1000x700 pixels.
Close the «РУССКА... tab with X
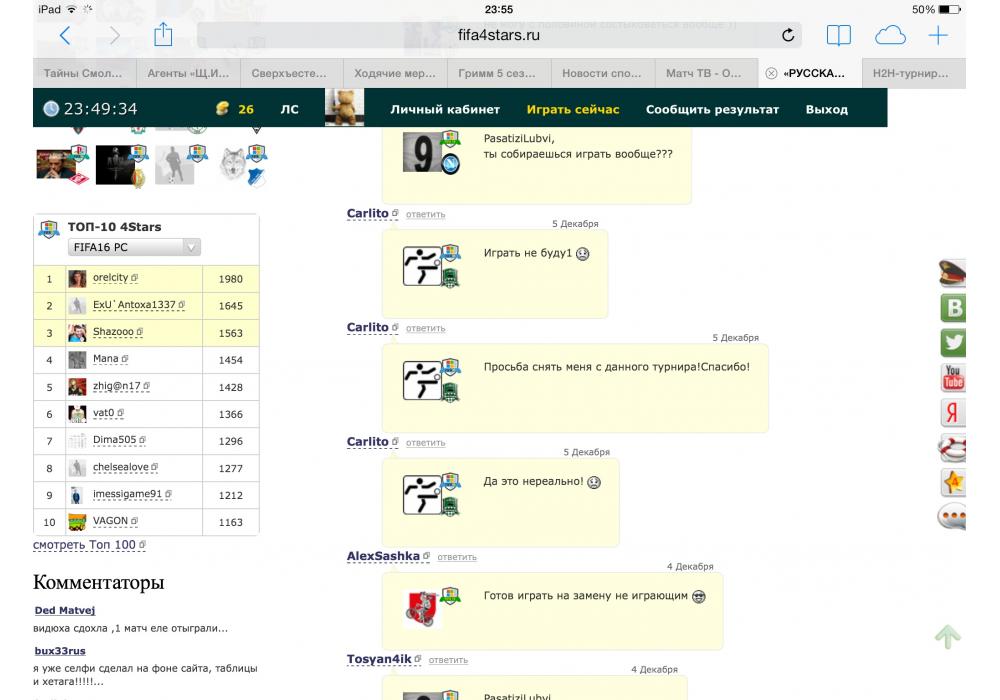[x=771, y=73]
